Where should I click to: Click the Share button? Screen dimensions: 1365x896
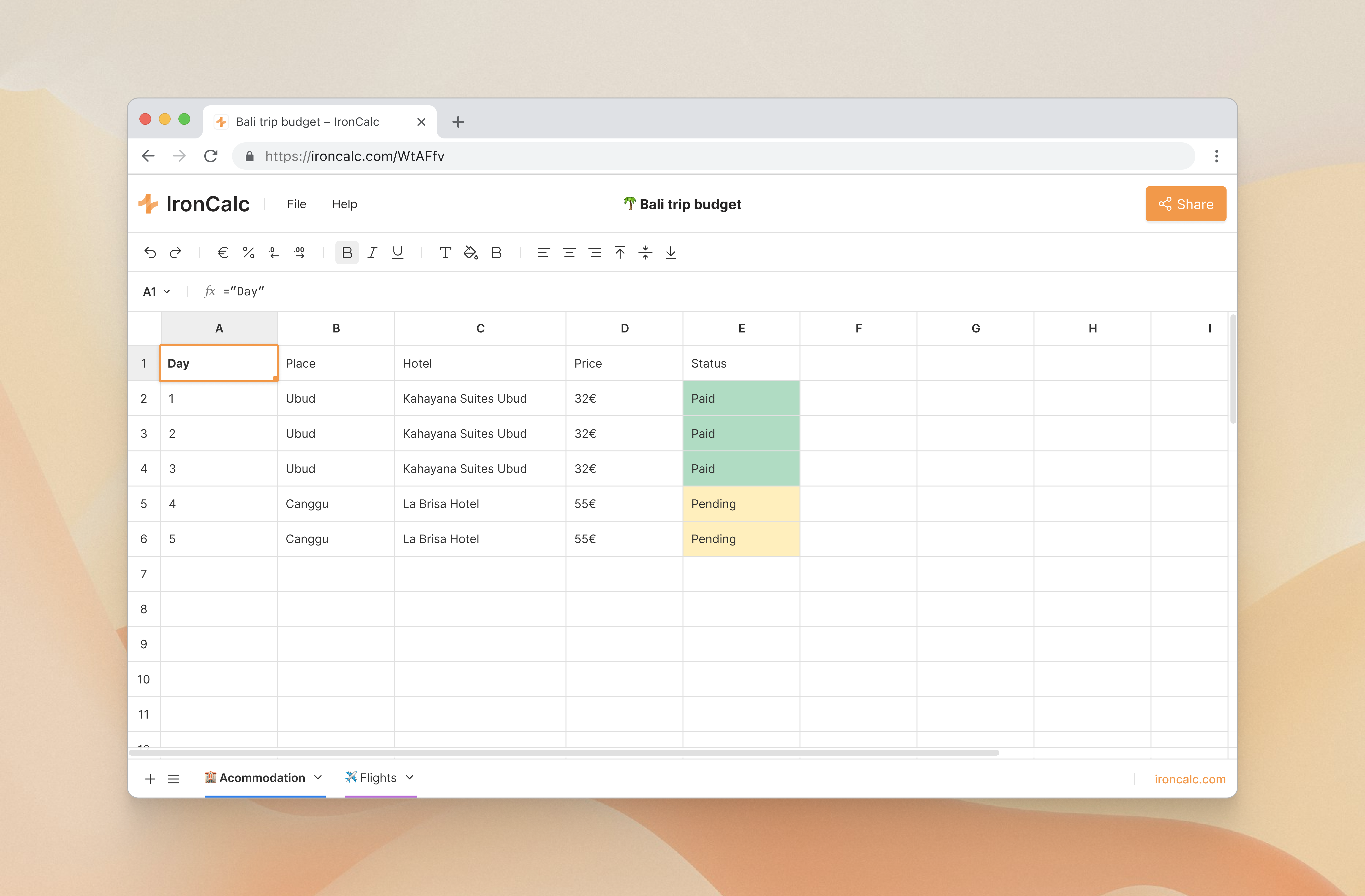[1186, 204]
